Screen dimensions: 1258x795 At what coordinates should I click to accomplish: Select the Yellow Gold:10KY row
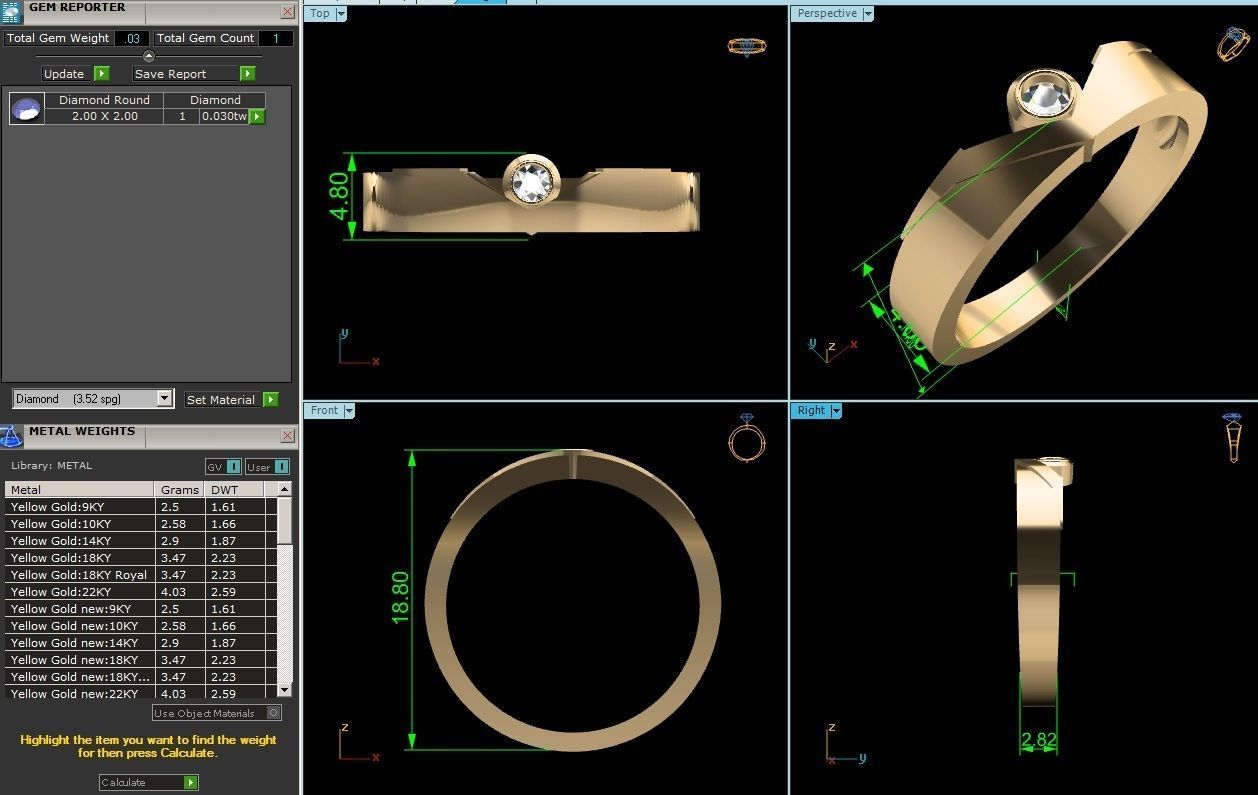[x=141, y=524]
